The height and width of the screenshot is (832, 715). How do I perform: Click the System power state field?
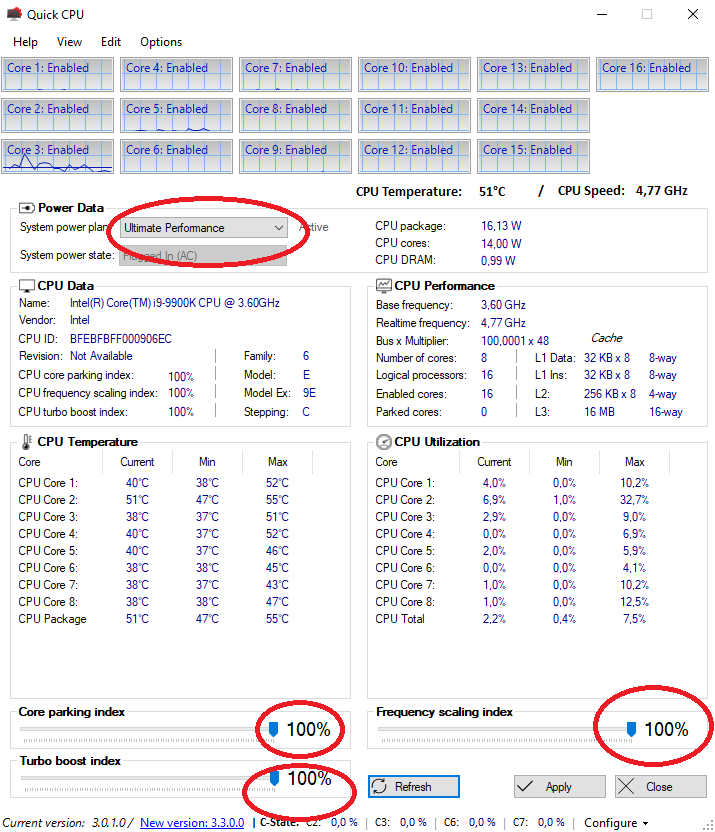pyautogui.click(x=203, y=256)
